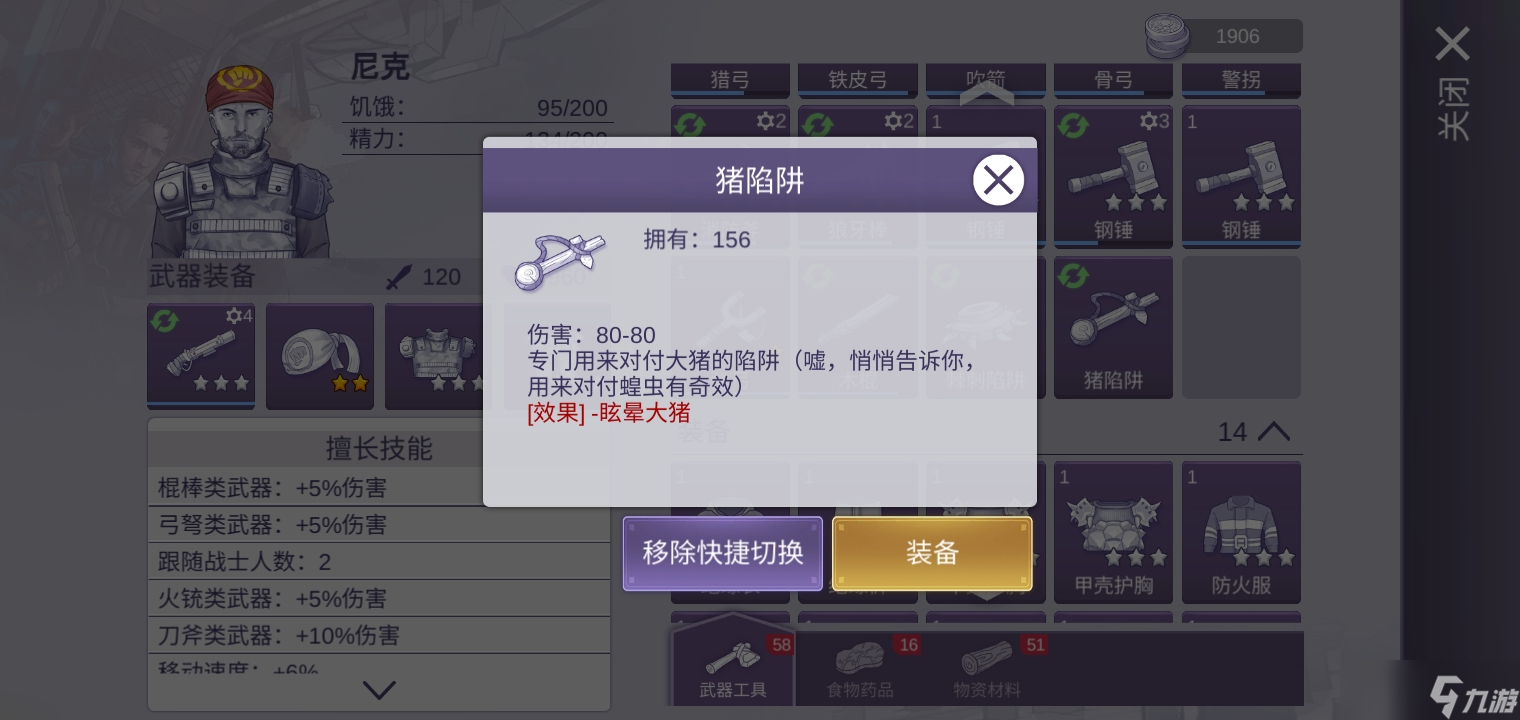Open the 物资材料 tab
1520x720 pixels.
click(x=988, y=666)
